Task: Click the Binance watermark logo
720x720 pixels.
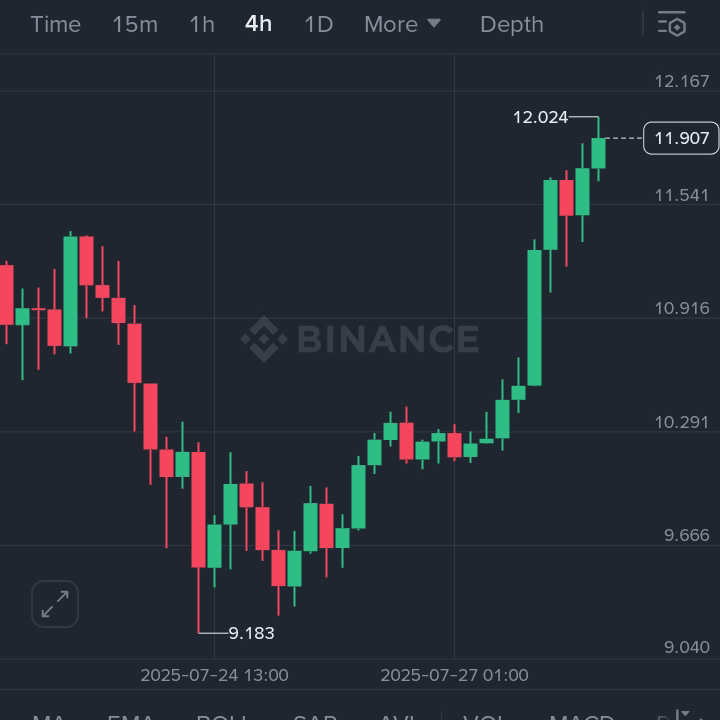Action: (x=360, y=339)
